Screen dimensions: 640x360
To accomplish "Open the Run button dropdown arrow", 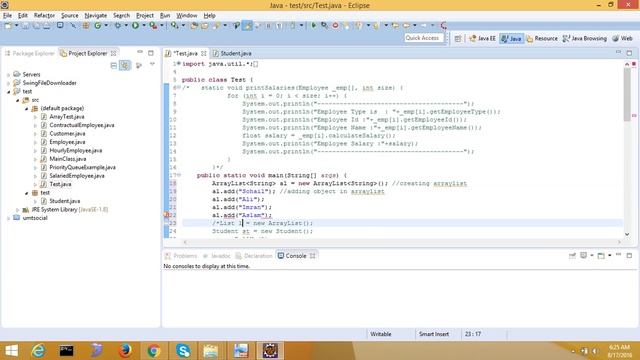I will coord(144,25).
